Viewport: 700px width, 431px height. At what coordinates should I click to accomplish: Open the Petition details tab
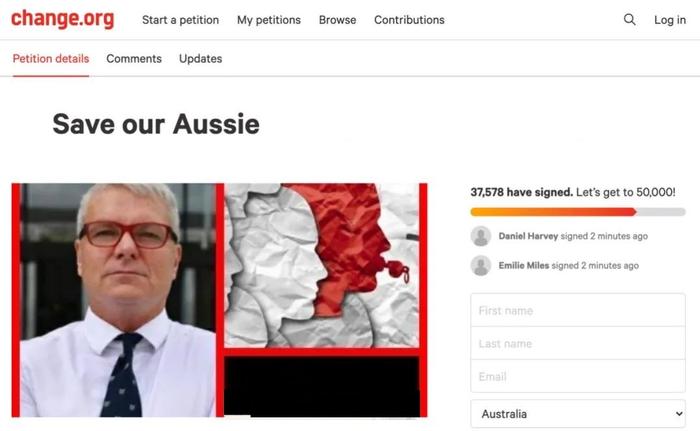click(x=51, y=59)
